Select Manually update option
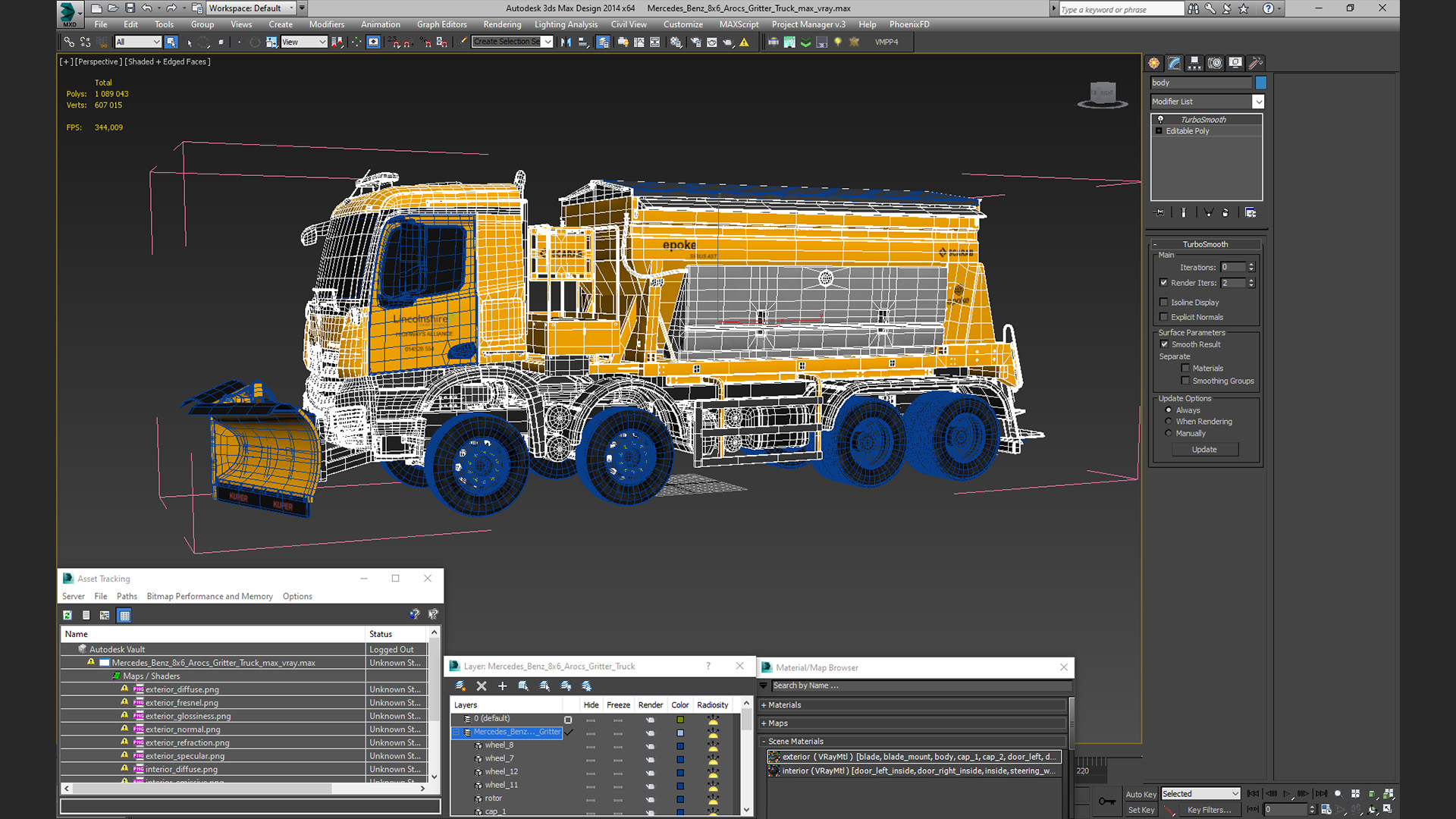The width and height of the screenshot is (1456, 819). (1169, 434)
